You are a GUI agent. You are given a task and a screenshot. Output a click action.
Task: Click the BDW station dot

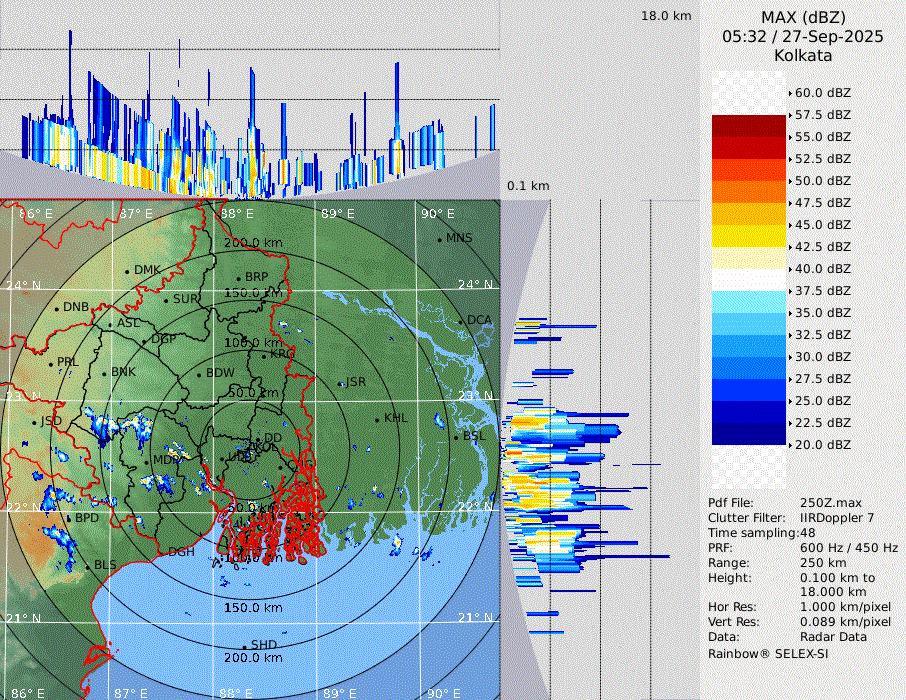[x=199, y=374]
